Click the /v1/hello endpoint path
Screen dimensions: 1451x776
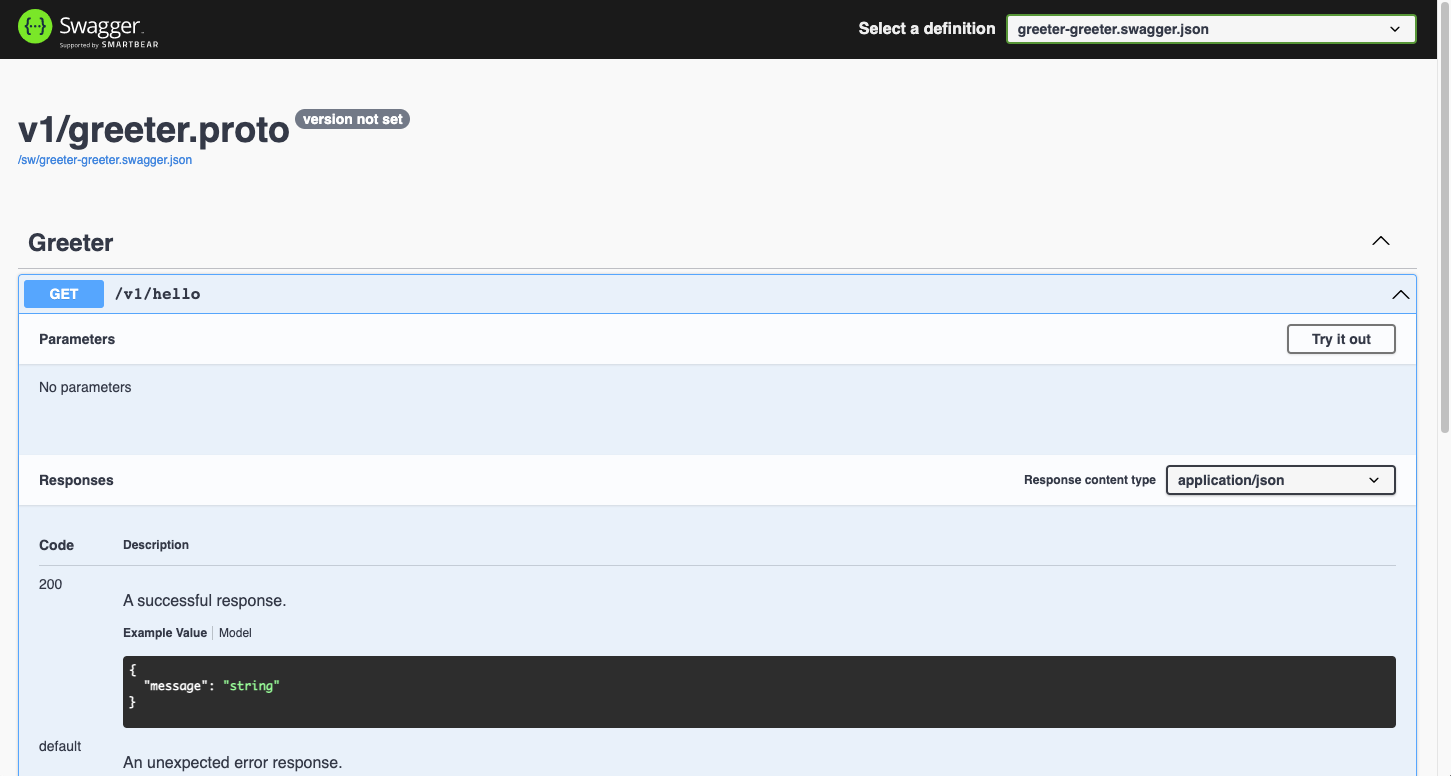158,294
